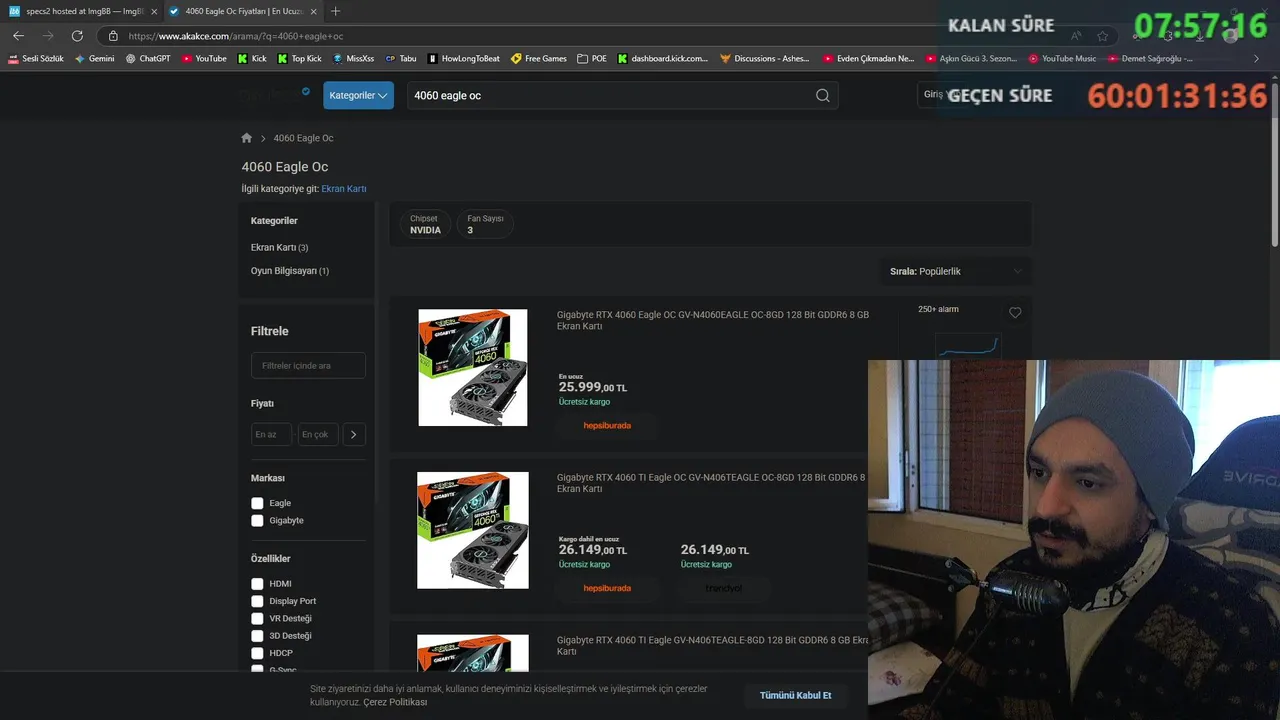Open the YouTube bookmark
The image size is (1280, 720).
[204, 59]
